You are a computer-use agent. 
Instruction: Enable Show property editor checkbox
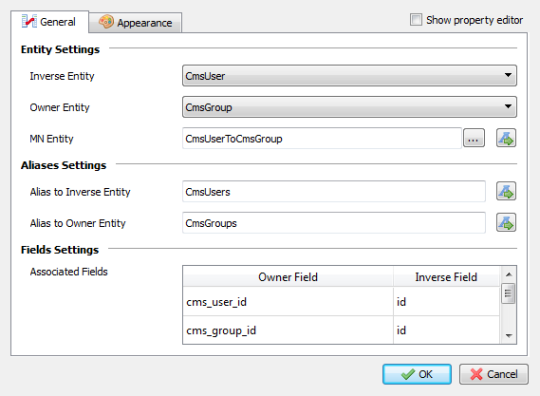(416, 20)
